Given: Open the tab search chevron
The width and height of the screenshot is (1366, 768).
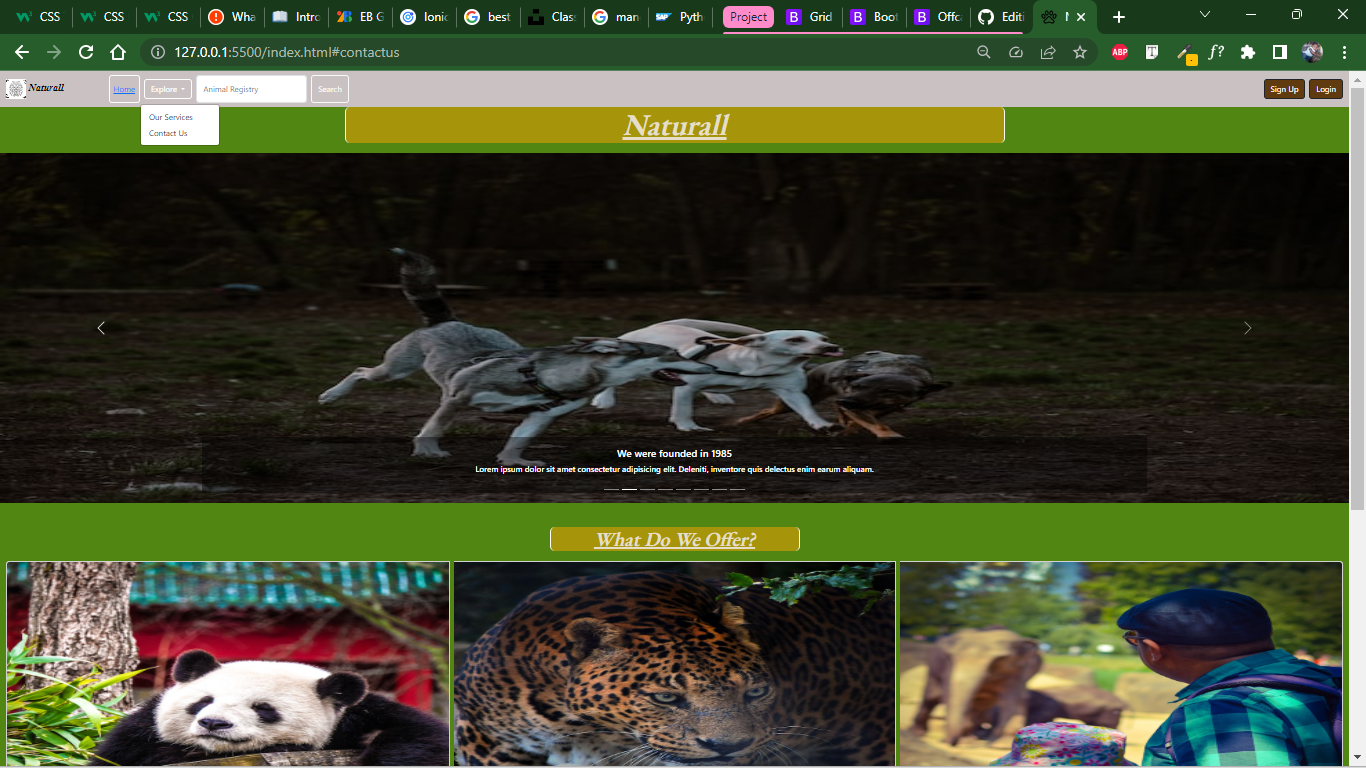Looking at the screenshot, I should (x=1205, y=15).
